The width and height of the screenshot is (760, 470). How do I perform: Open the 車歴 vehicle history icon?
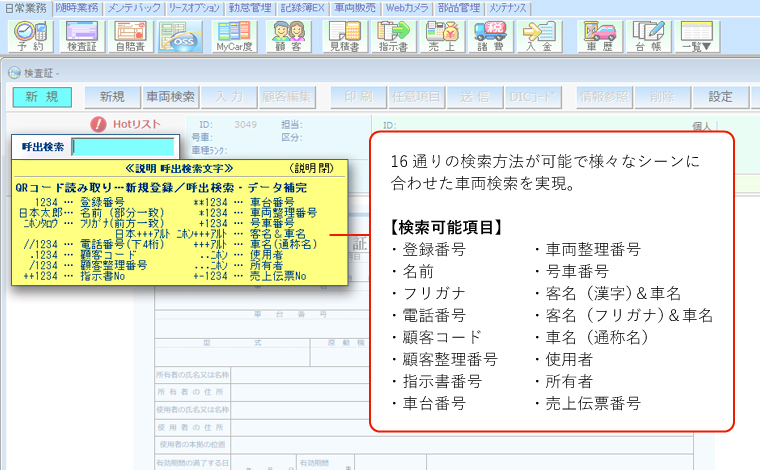599,36
